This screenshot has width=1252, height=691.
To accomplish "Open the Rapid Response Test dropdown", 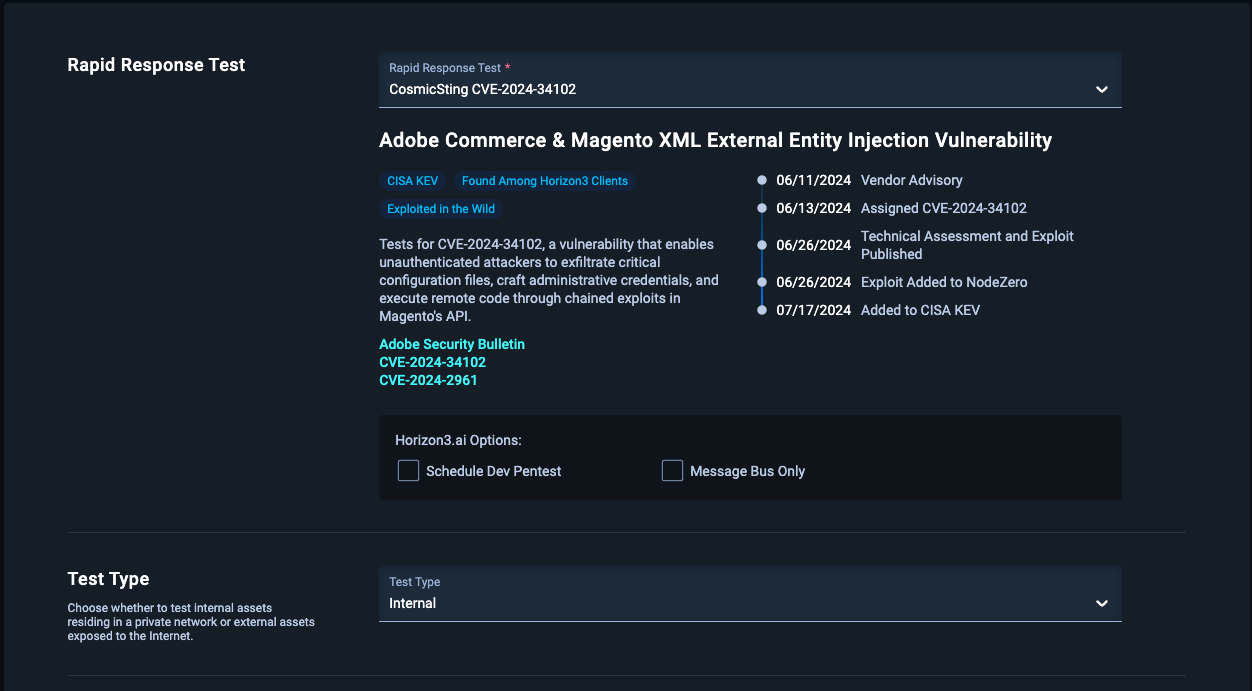I will (x=750, y=80).
